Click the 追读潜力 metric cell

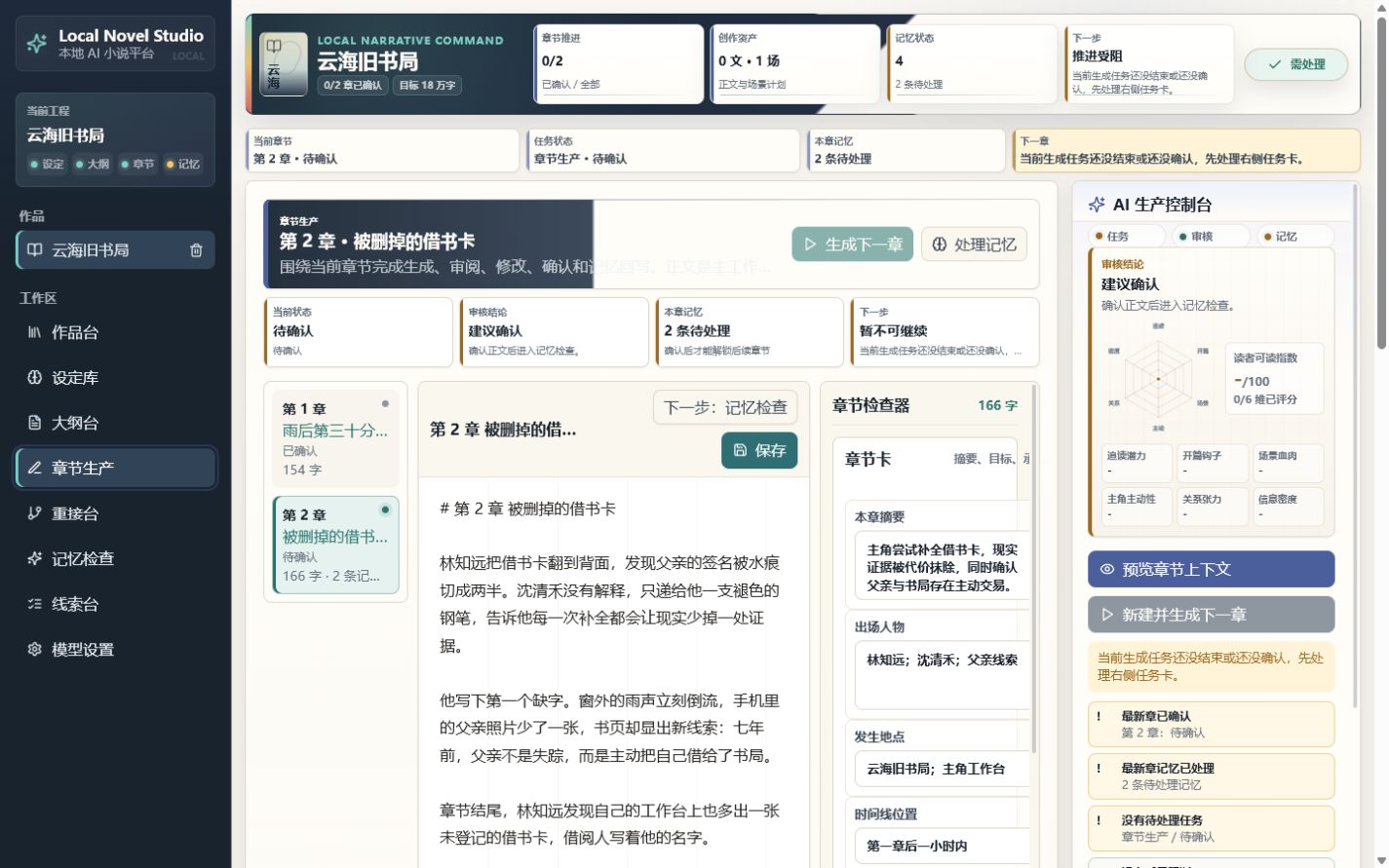1137,463
